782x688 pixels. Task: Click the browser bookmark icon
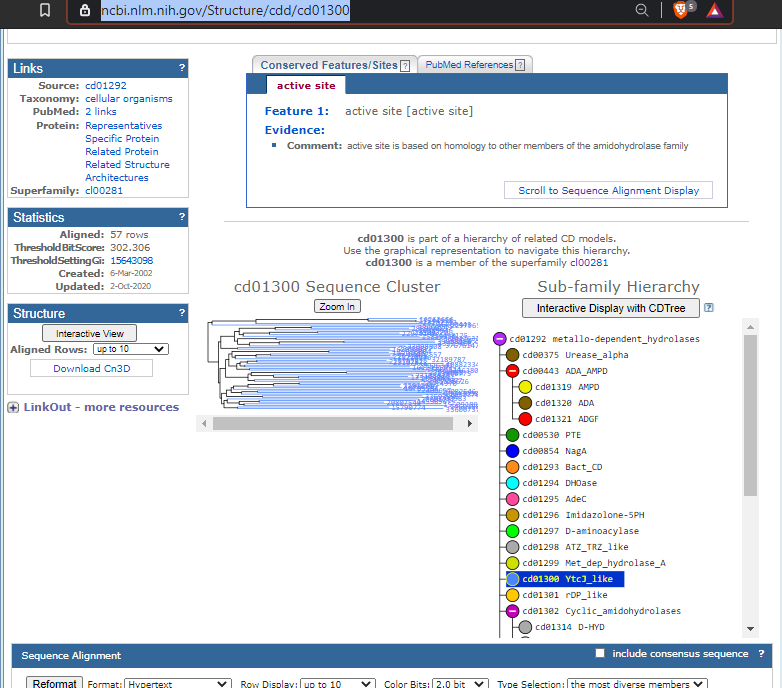pos(45,10)
